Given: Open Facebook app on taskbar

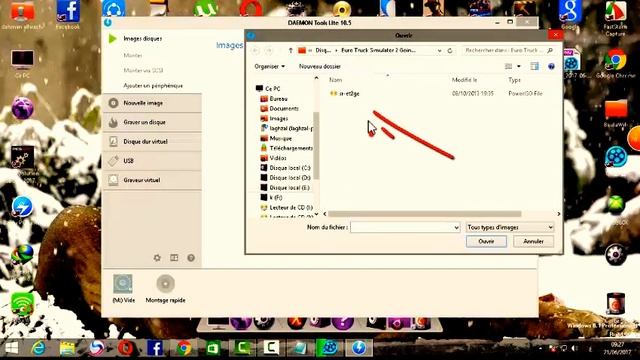Looking at the screenshot, I should tap(155, 348).
